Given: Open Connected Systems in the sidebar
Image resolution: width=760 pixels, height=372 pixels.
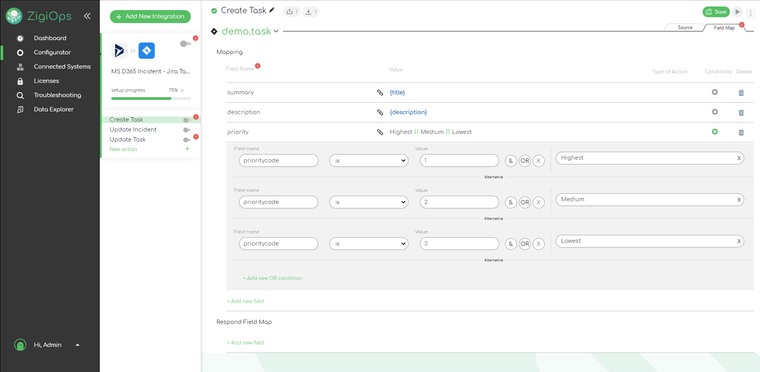Looking at the screenshot, I should 62,66.
